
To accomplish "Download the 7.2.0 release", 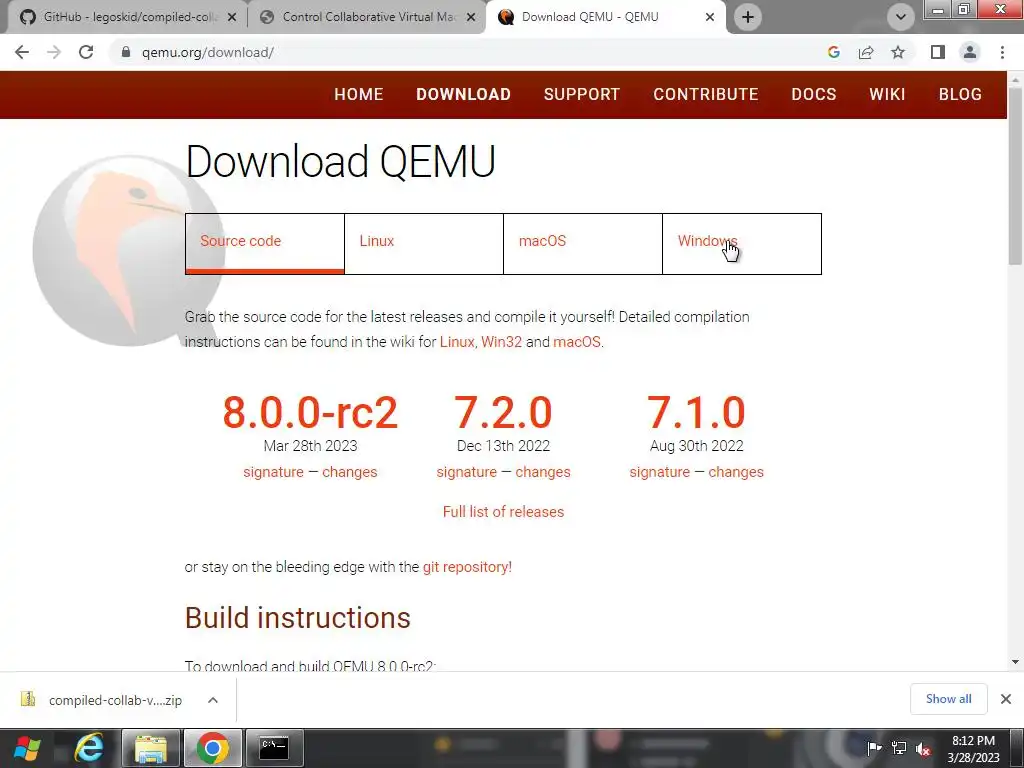I will 503,412.
